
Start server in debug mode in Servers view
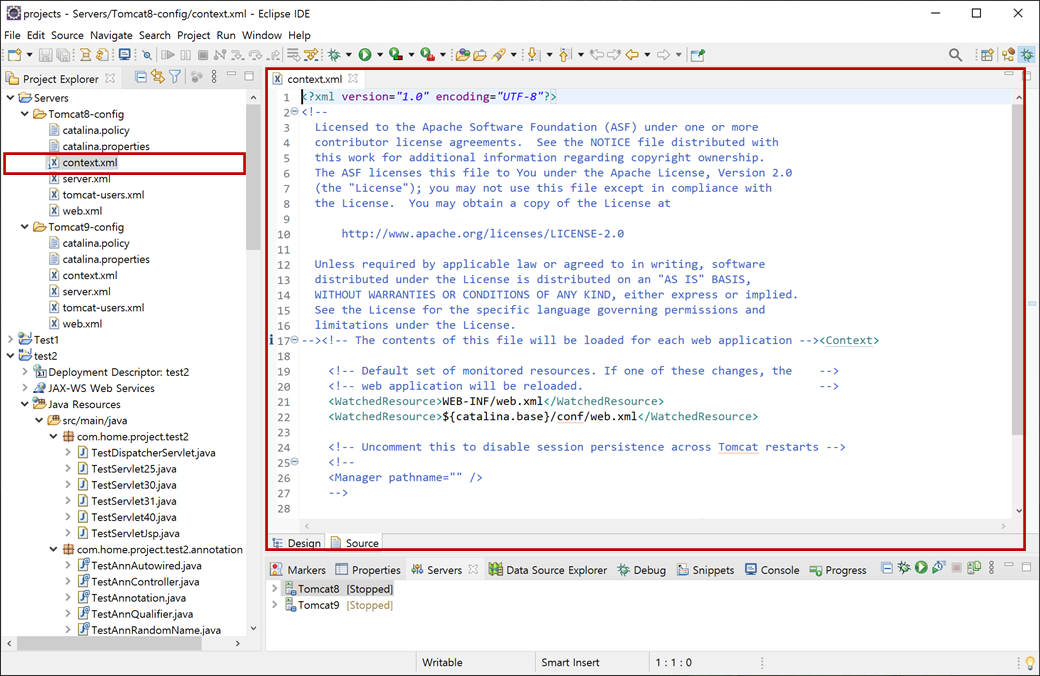point(904,568)
